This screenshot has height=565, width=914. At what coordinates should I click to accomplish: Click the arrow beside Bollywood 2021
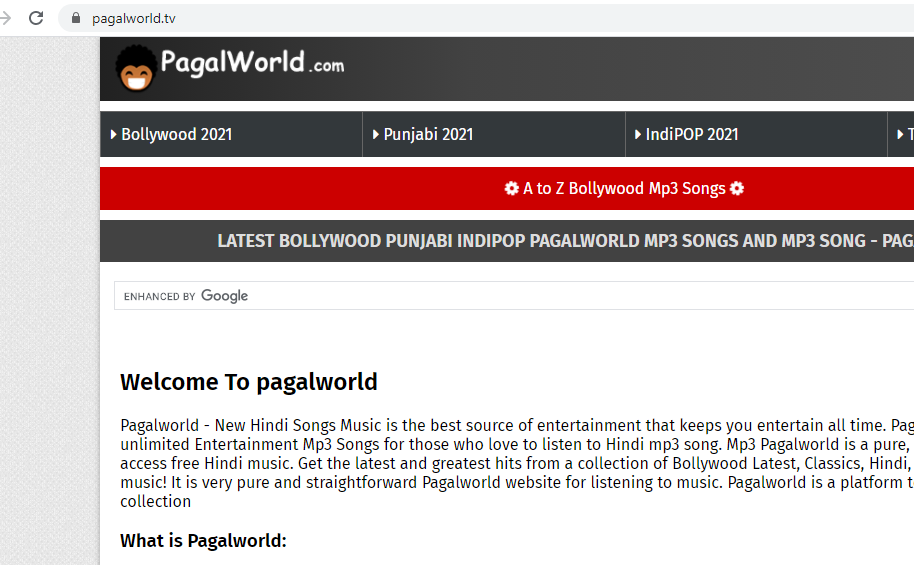point(114,134)
